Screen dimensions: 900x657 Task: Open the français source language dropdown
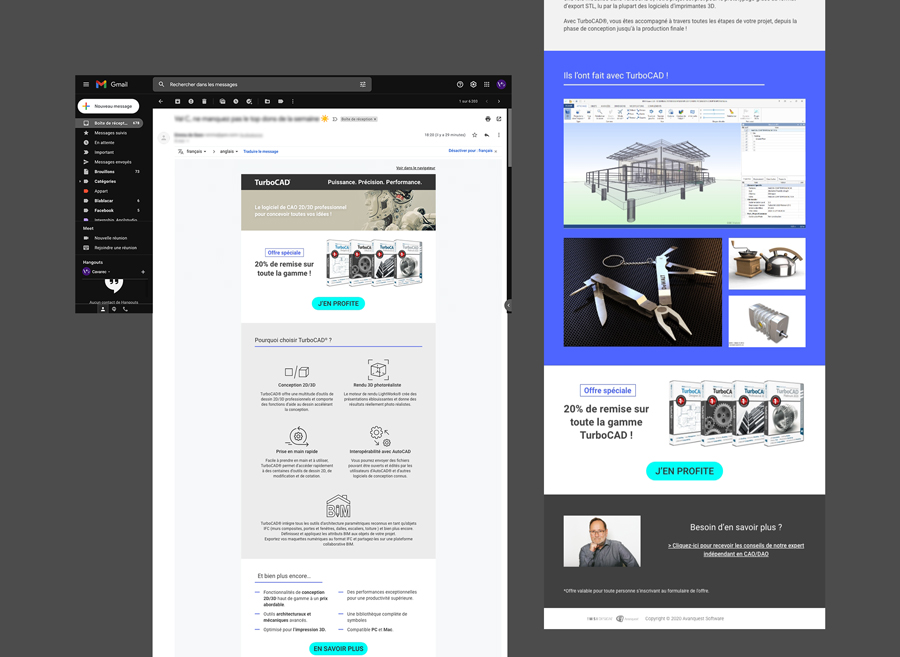pos(196,151)
